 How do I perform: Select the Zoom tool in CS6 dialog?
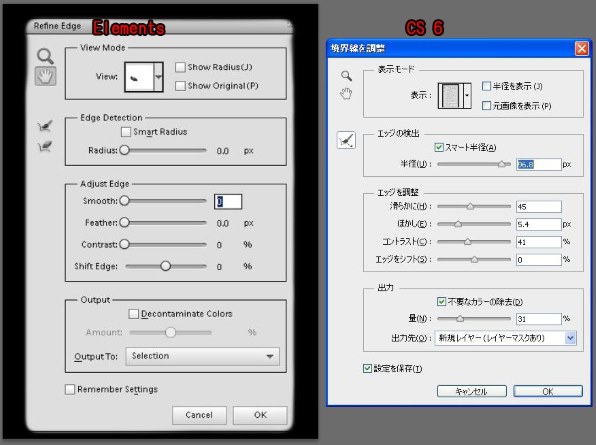point(346,76)
